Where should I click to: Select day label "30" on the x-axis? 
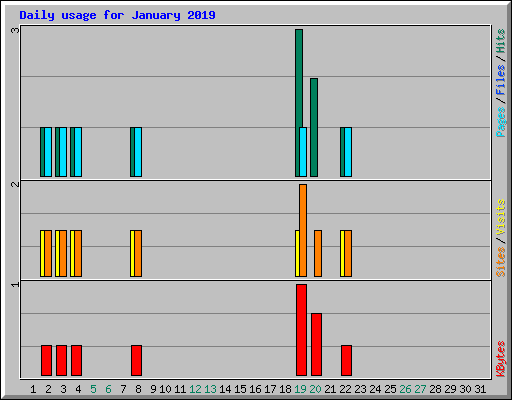coord(465,389)
